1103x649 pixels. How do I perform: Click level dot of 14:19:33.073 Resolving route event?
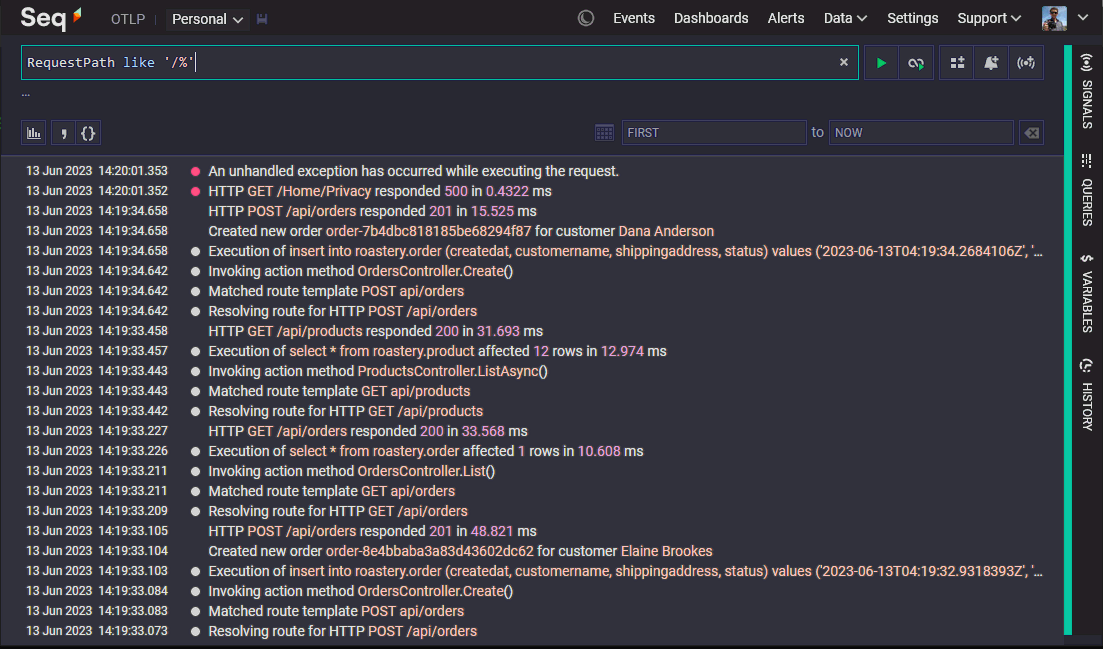pyautogui.click(x=196, y=631)
